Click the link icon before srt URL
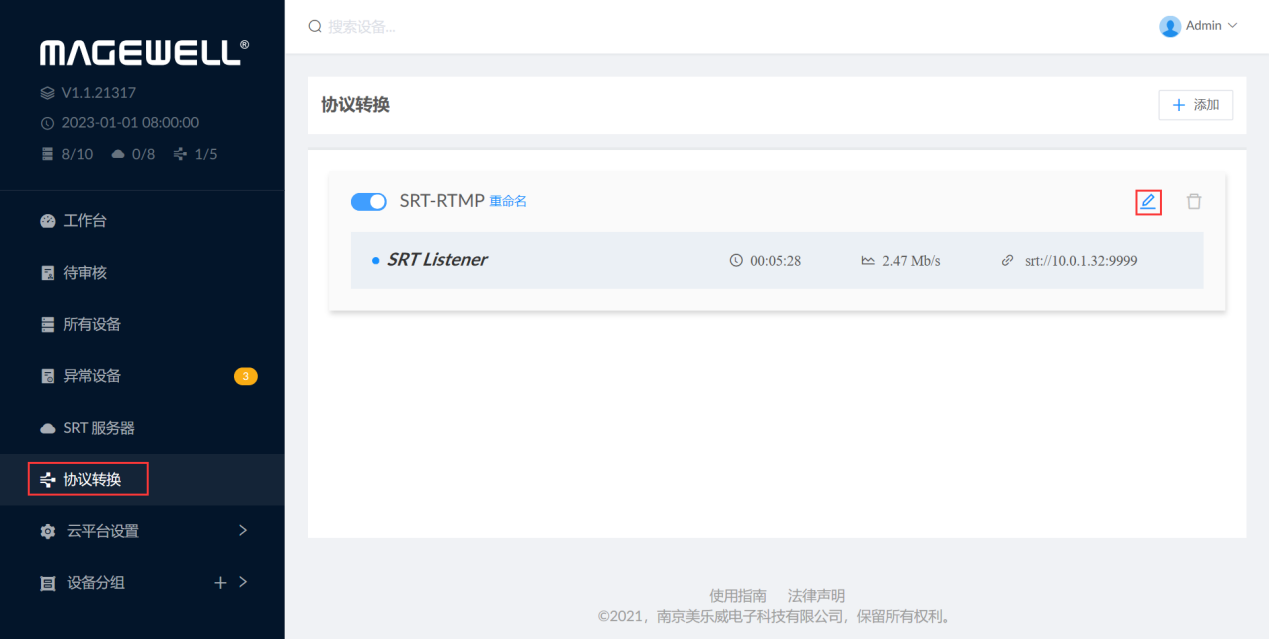This screenshot has height=639, width=1269. click(1008, 261)
